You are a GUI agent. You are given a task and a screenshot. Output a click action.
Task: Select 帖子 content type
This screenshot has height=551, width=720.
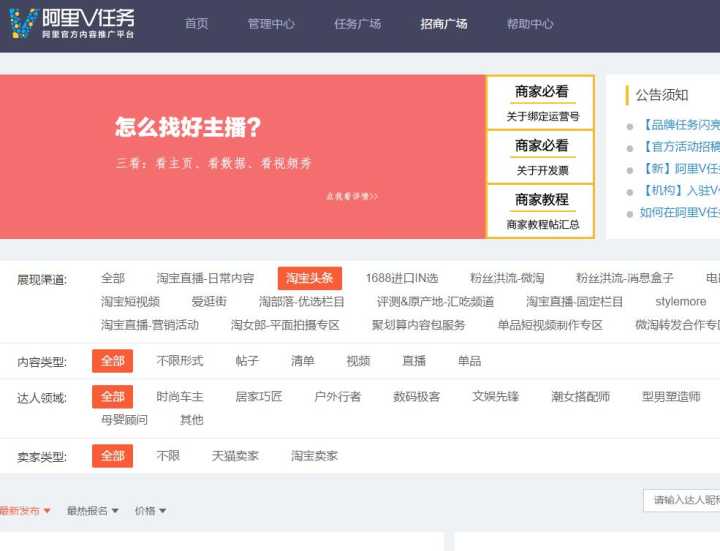[247, 361]
